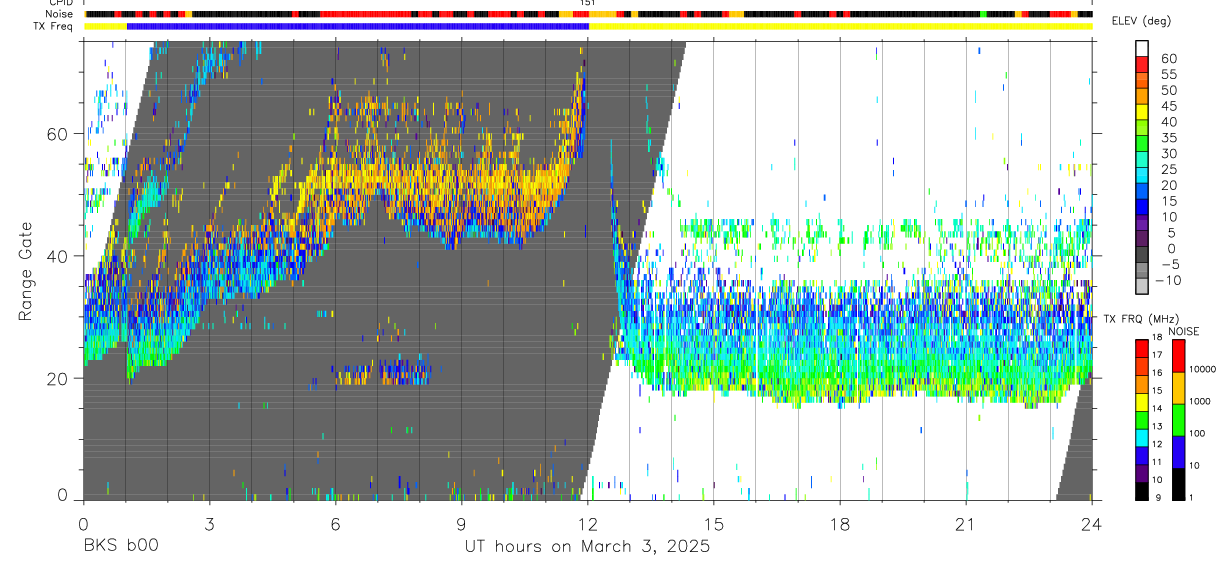Click y-axis Range Gate tick label 40
The image size is (1228, 567).
[57, 256]
